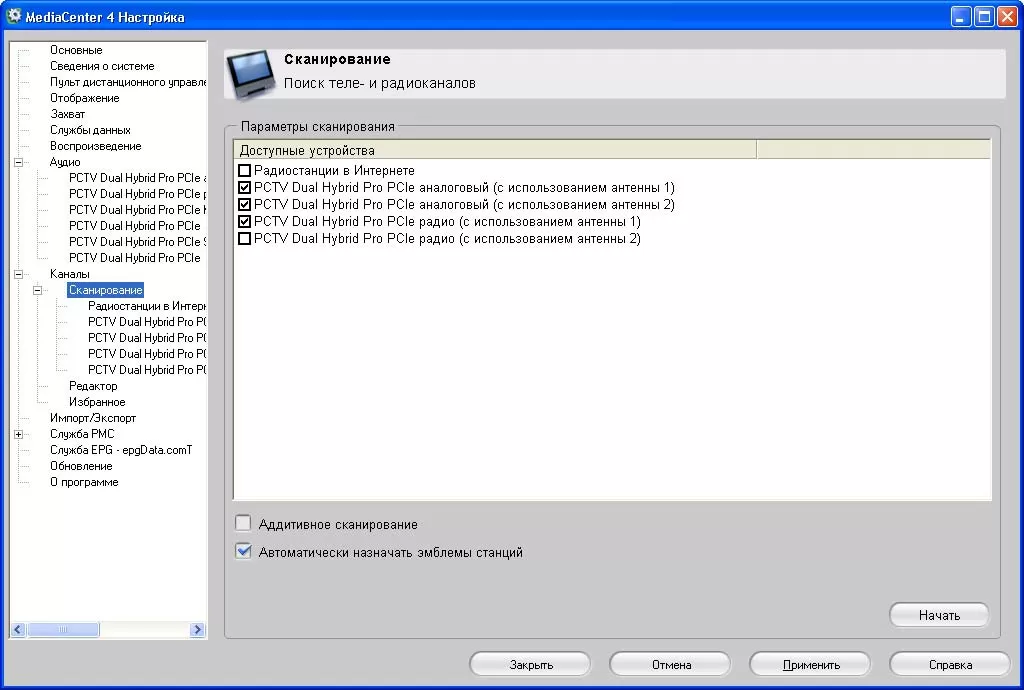Screen dimensions: 1024x690
Task: Enable the Радиостанции в Интернете checkbox
Action: click(244, 171)
